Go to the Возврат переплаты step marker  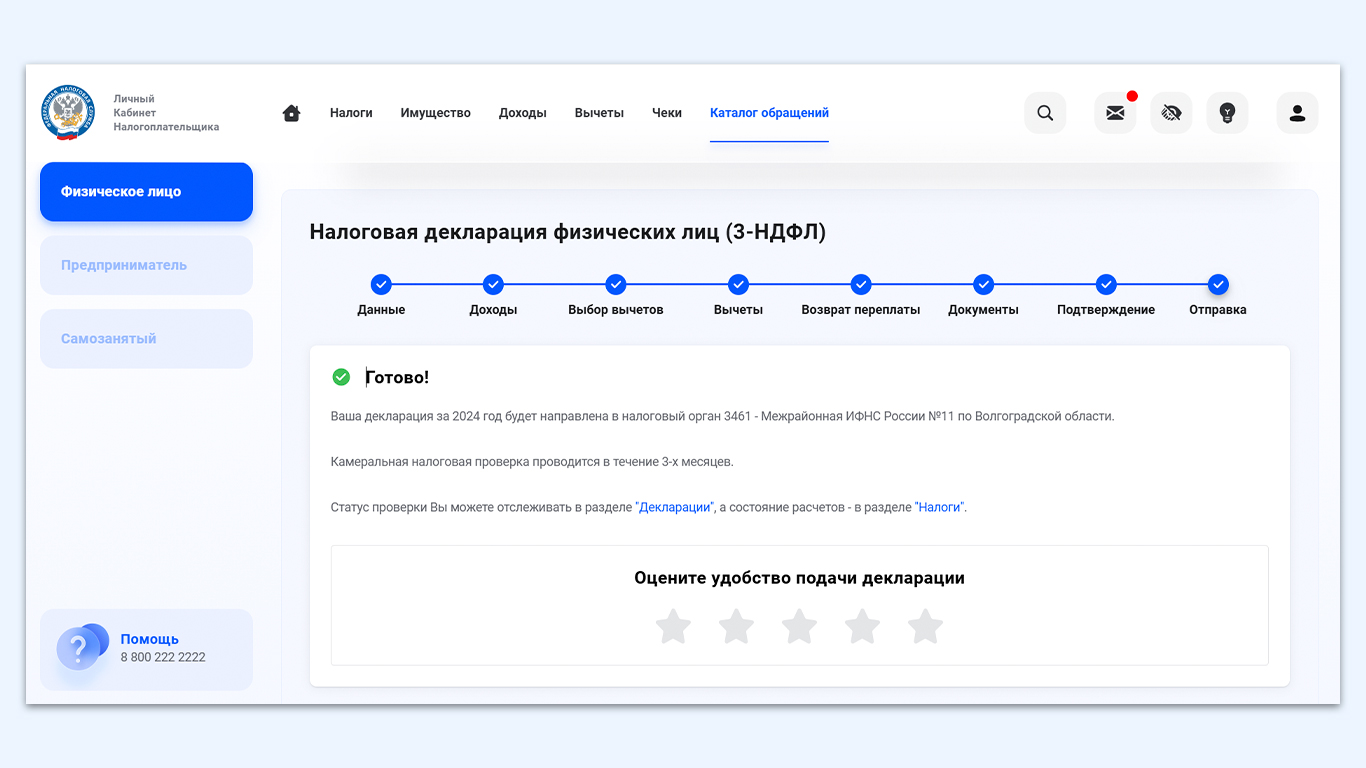pos(861,284)
